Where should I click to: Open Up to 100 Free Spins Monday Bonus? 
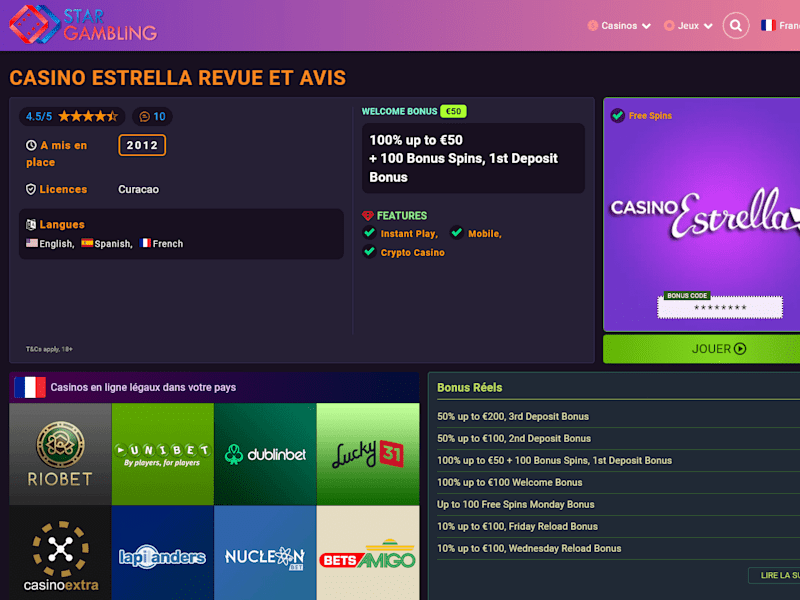(x=516, y=504)
